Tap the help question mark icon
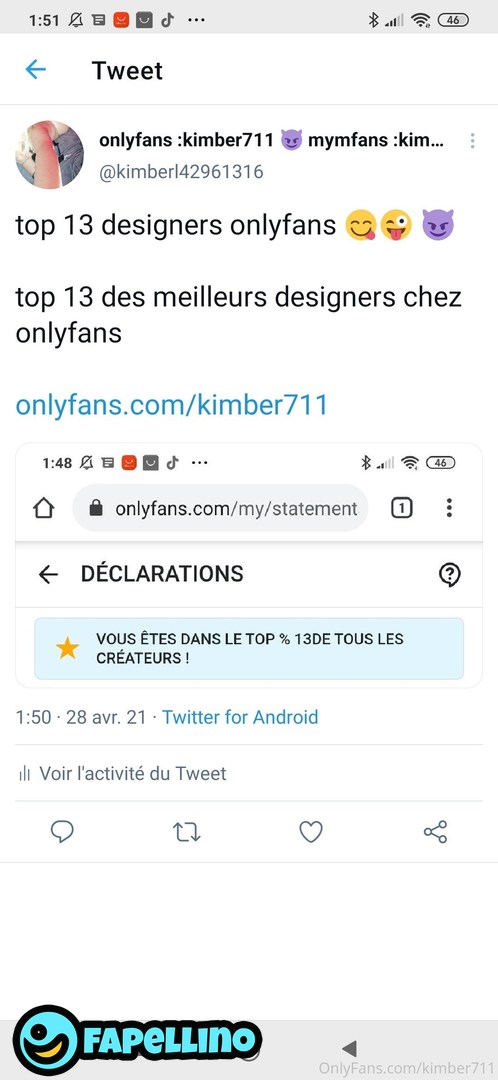The width and height of the screenshot is (498, 1080). pos(450,574)
